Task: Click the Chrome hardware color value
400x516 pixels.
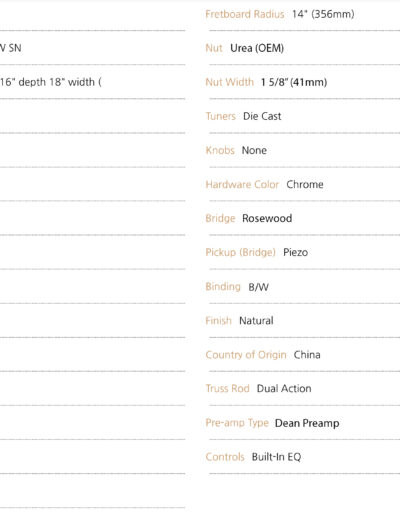Action: tap(305, 184)
